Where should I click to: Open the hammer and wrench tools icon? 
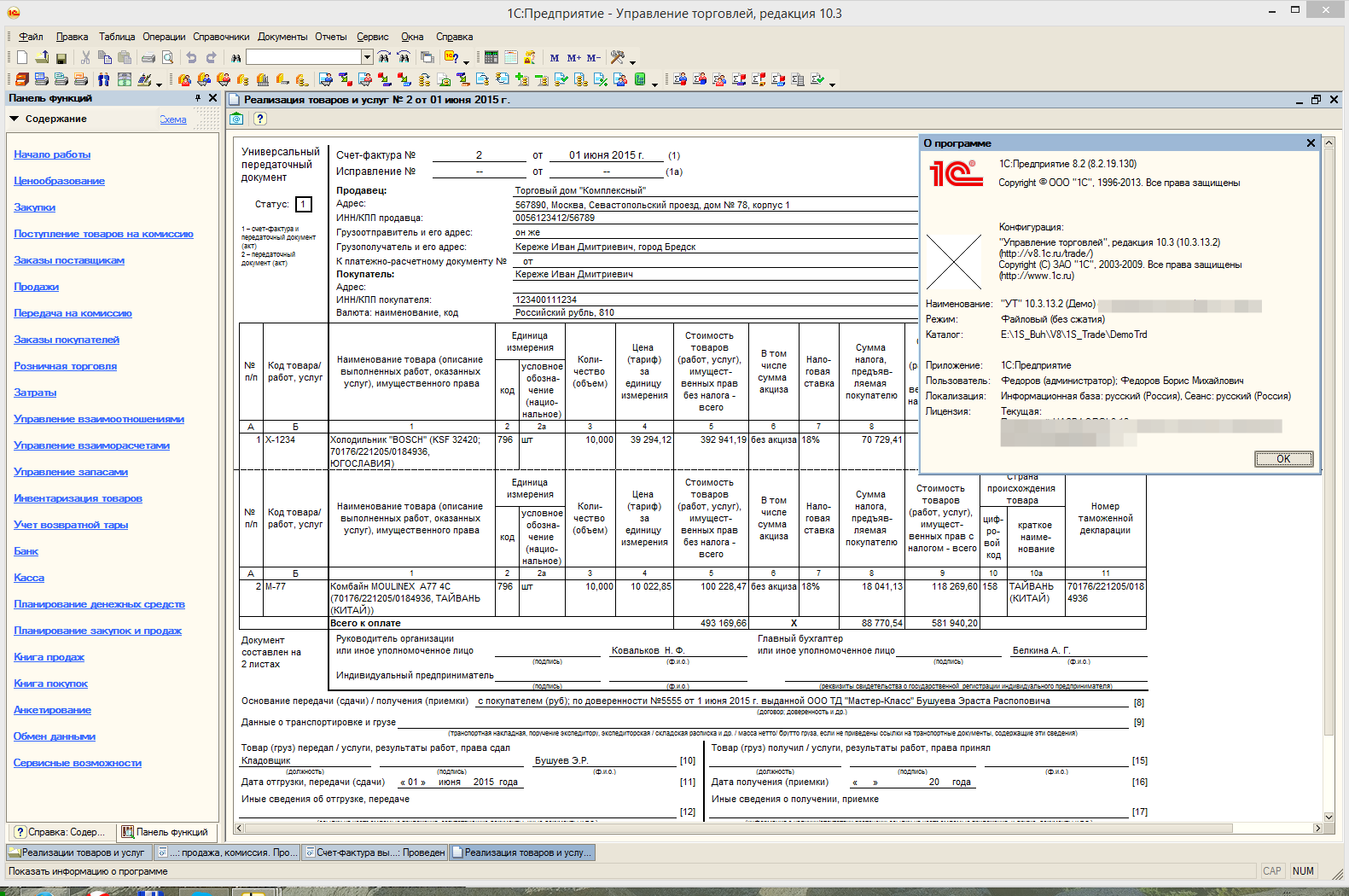click(618, 57)
